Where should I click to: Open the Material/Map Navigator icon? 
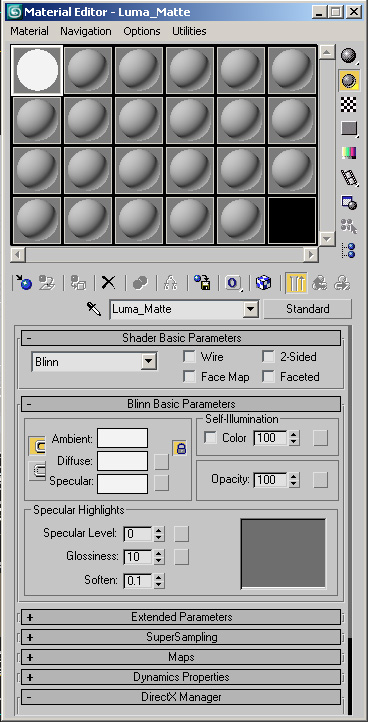tap(349, 251)
